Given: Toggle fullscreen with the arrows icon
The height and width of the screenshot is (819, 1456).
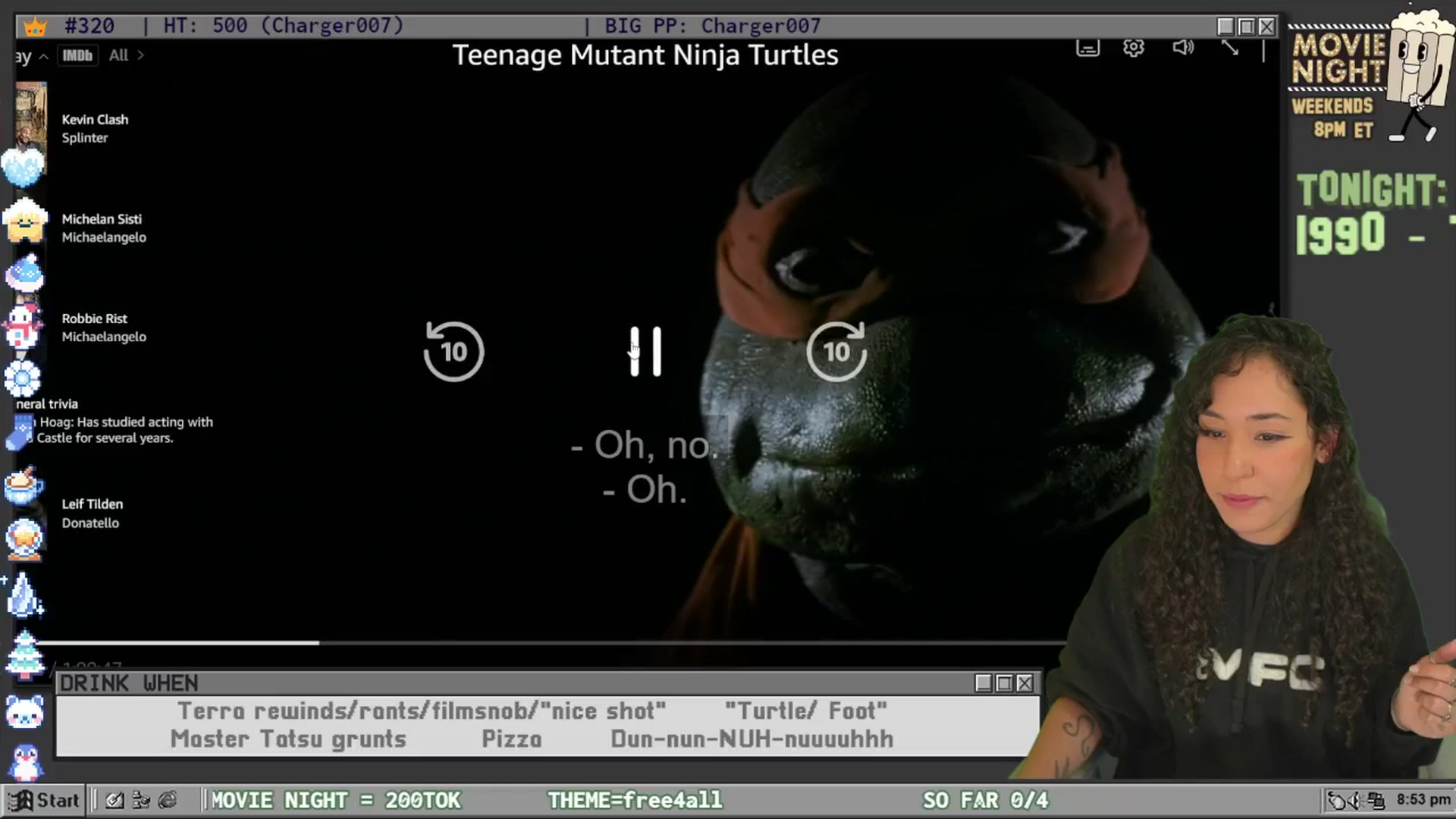Looking at the screenshot, I should click(x=1230, y=48).
